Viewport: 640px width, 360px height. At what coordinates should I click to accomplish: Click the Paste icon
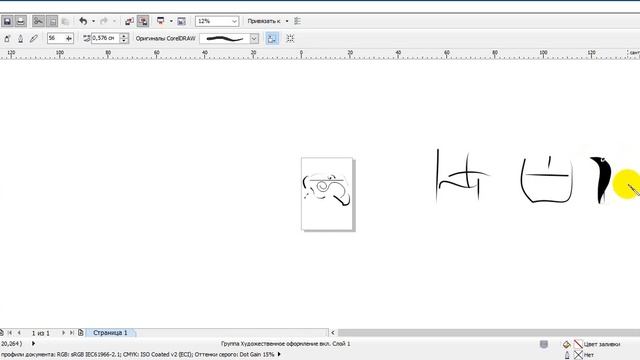point(65,21)
